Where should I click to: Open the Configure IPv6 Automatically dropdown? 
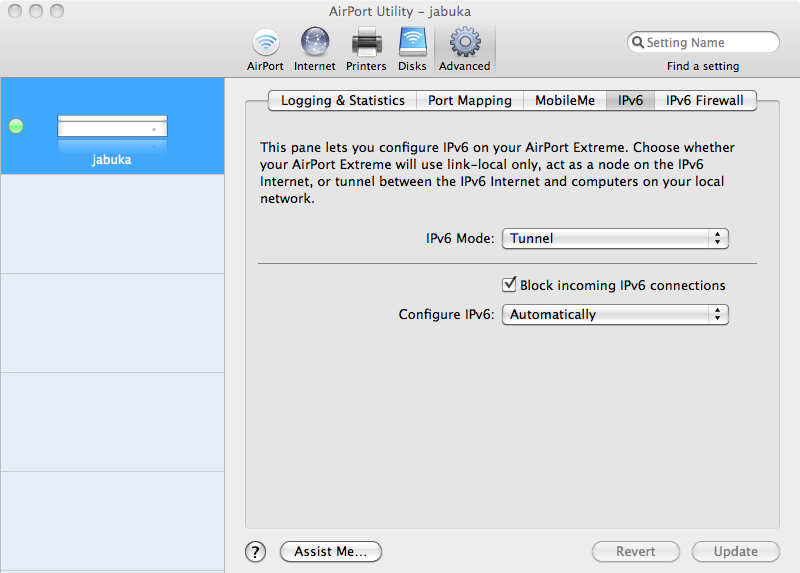coord(615,314)
